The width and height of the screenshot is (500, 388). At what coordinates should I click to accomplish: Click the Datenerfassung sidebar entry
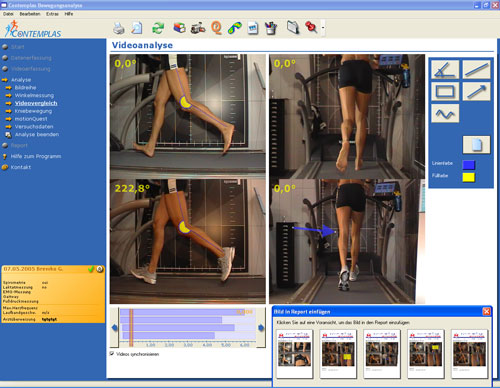31,58
